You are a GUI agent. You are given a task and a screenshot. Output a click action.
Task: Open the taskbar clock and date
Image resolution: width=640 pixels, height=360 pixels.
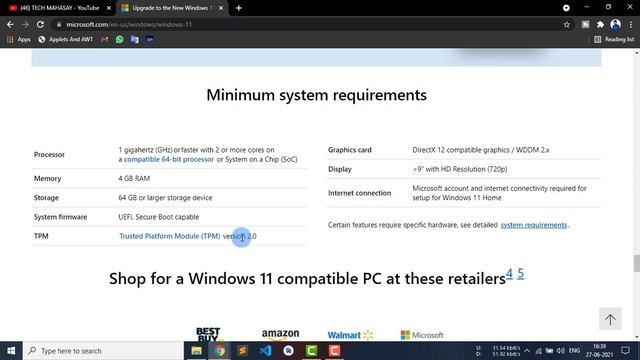pos(599,351)
